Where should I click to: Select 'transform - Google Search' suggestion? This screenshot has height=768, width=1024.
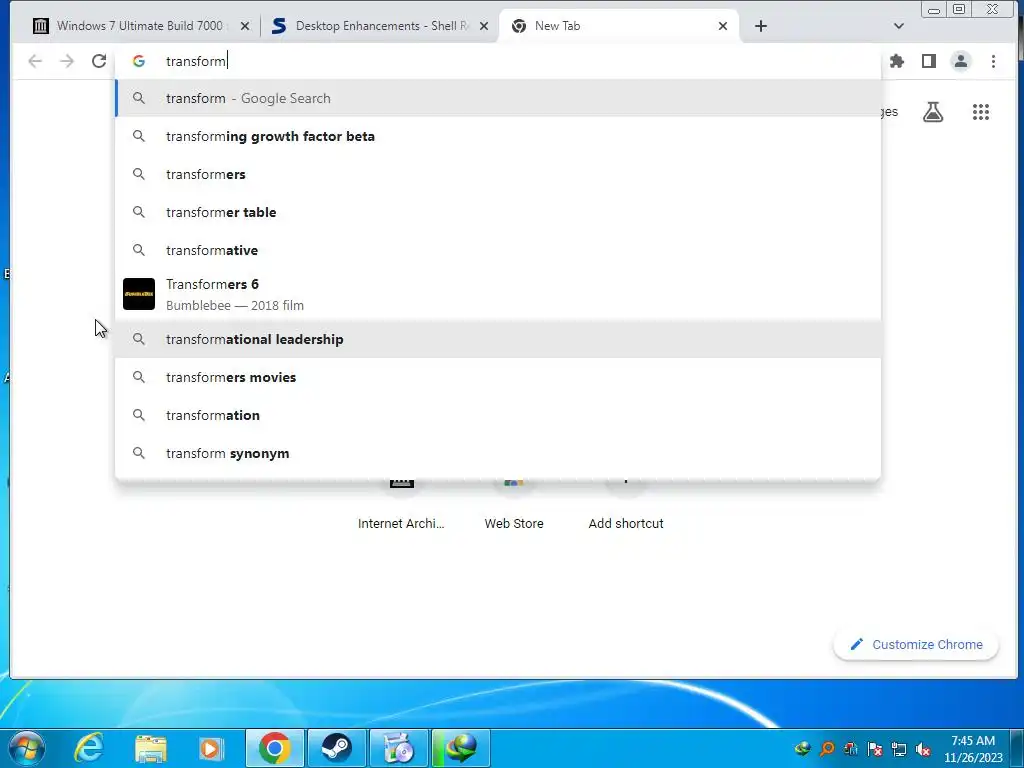498,99
